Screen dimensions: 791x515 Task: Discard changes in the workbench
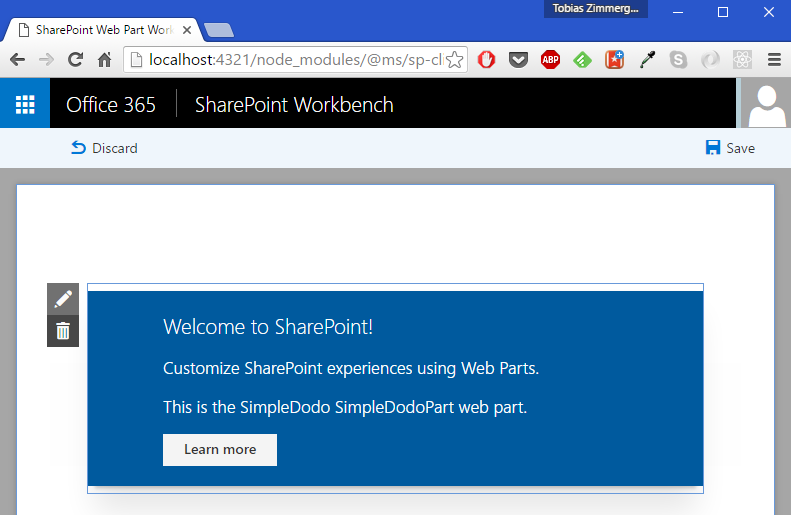click(x=104, y=148)
